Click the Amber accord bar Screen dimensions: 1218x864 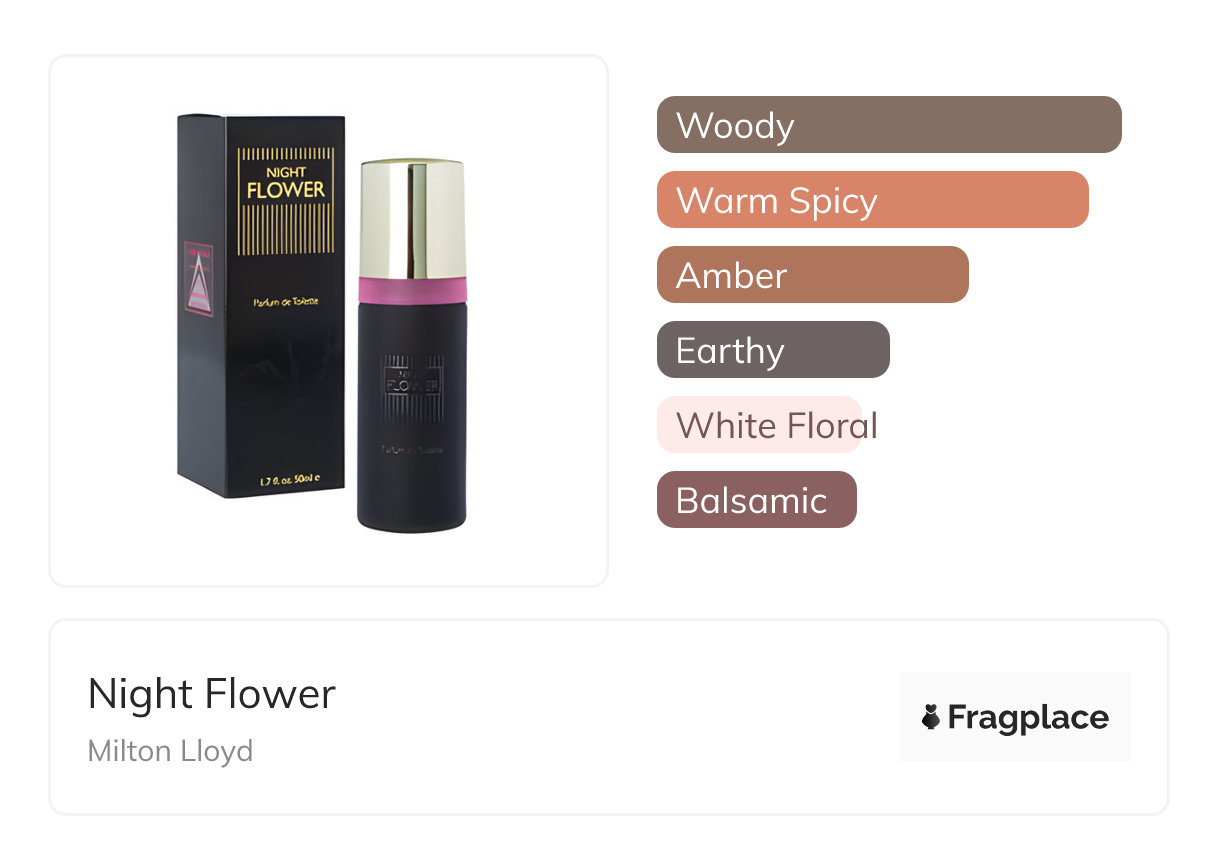(x=812, y=275)
